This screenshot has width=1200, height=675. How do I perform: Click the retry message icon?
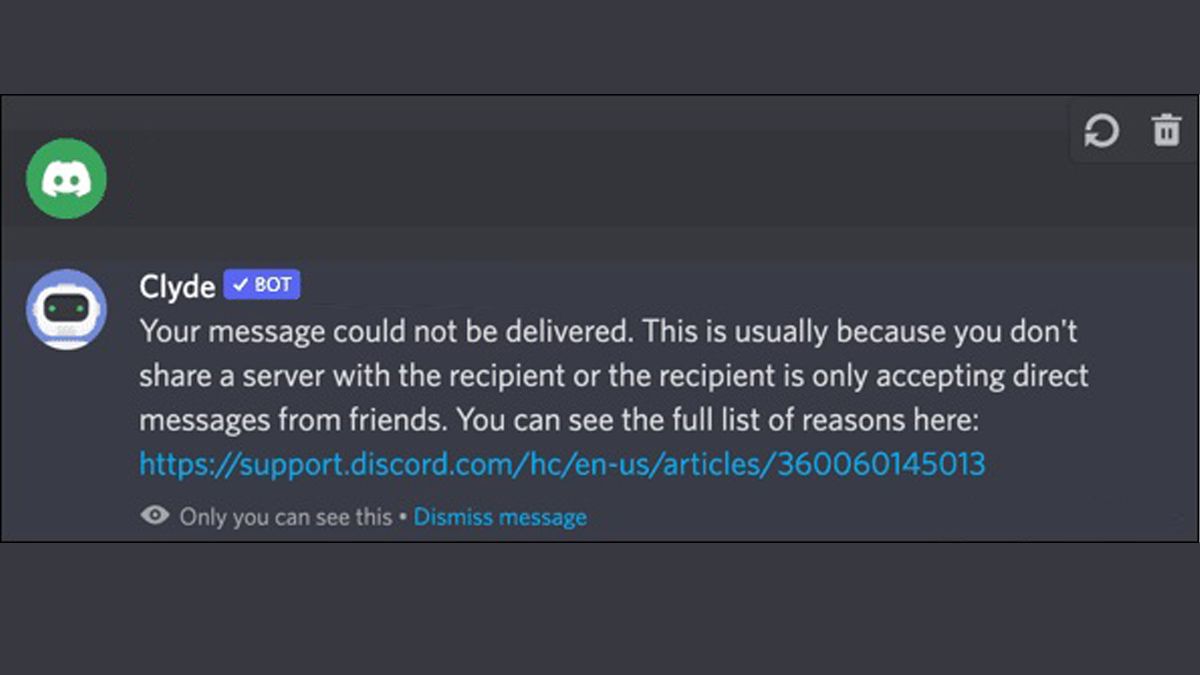(x=1100, y=131)
